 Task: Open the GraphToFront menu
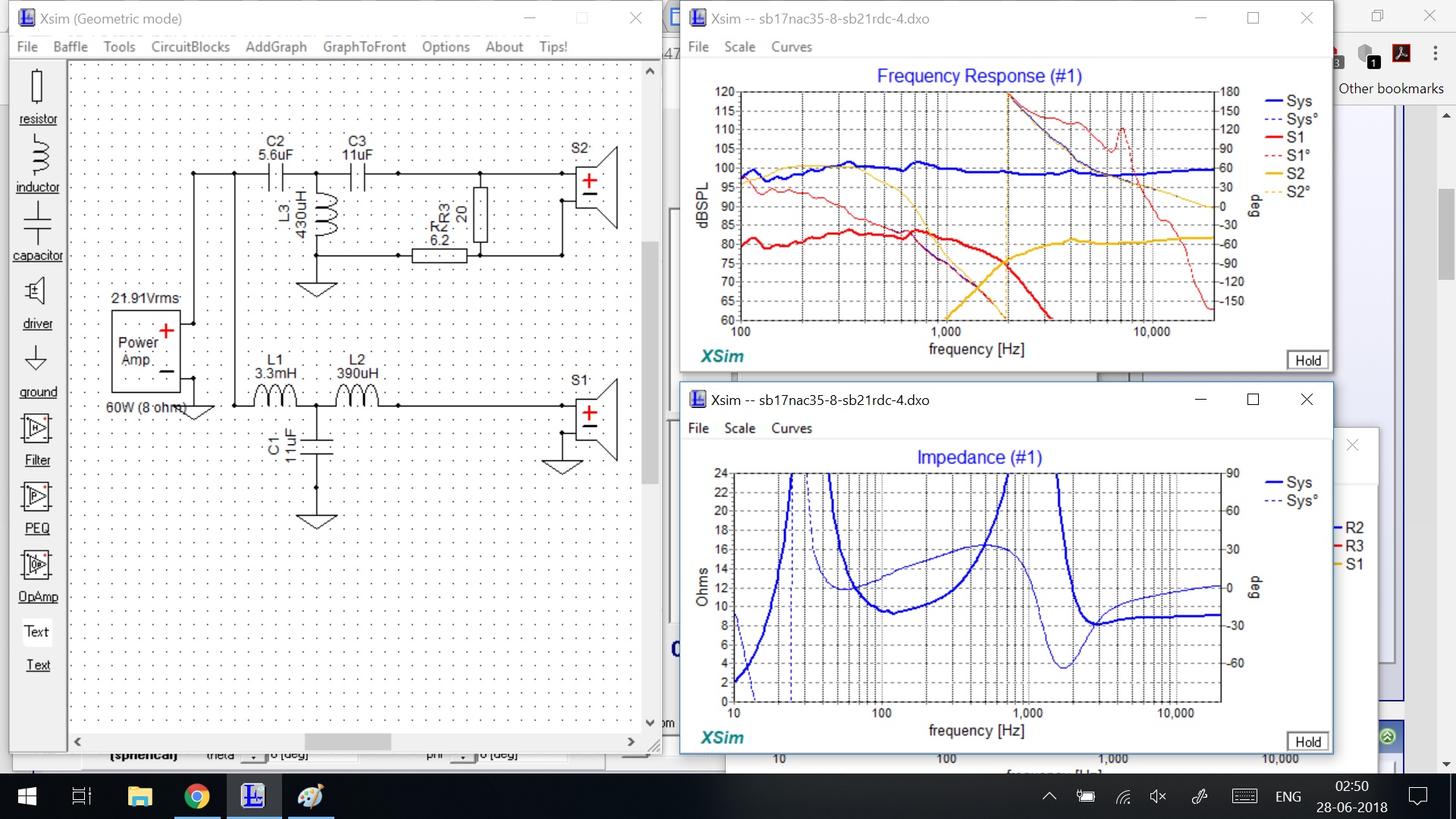pyautogui.click(x=364, y=47)
